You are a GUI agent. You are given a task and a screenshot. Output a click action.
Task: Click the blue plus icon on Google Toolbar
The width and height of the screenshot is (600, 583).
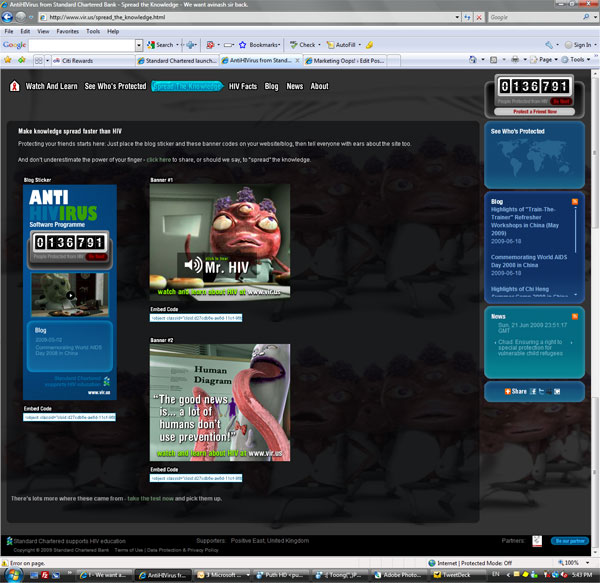pos(190,45)
